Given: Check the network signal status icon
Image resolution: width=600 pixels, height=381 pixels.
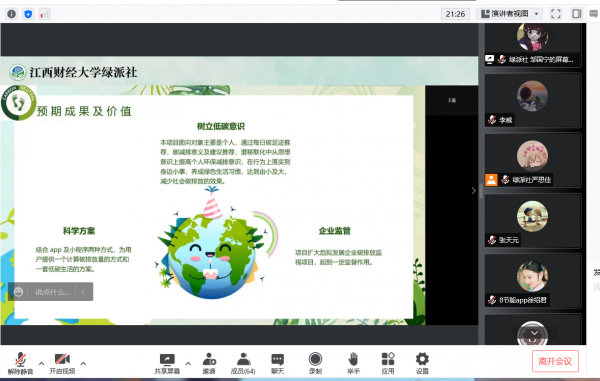Looking at the screenshot, I should (44, 14).
